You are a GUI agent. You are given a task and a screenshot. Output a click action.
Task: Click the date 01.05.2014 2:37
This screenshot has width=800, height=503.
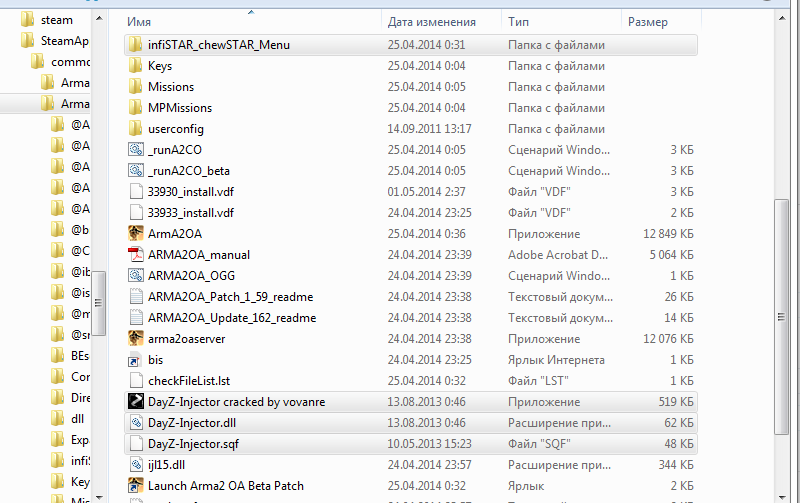427,192
